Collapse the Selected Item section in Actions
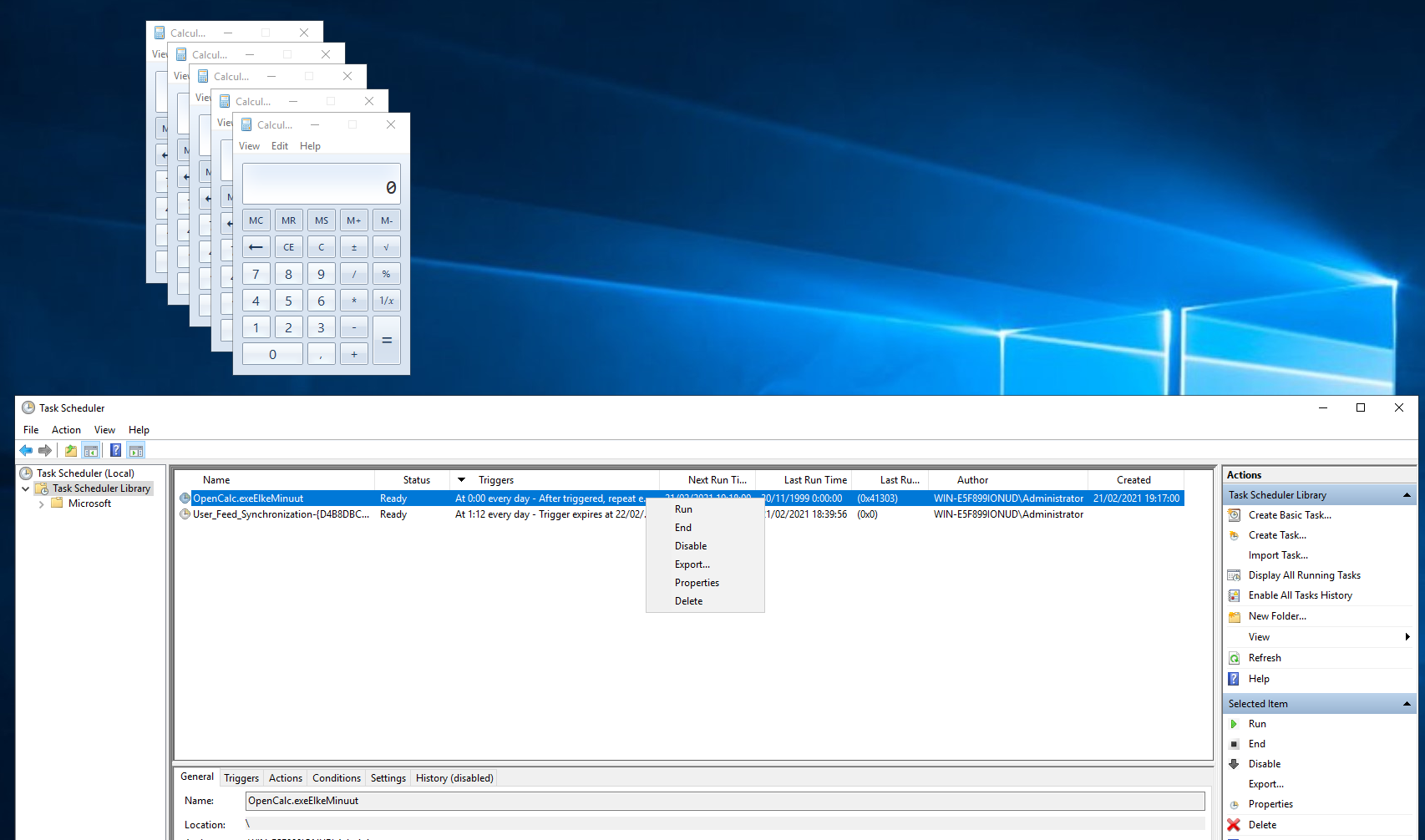 coord(1407,704)
